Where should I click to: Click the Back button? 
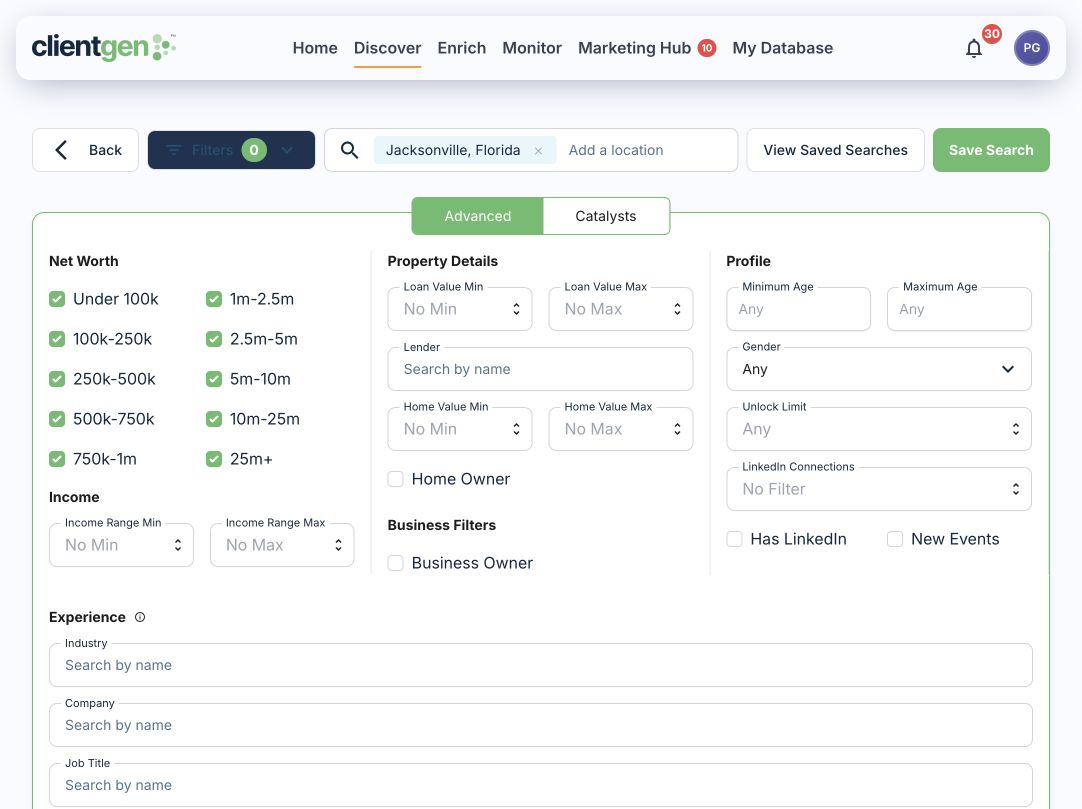click(x=86, y=150)
